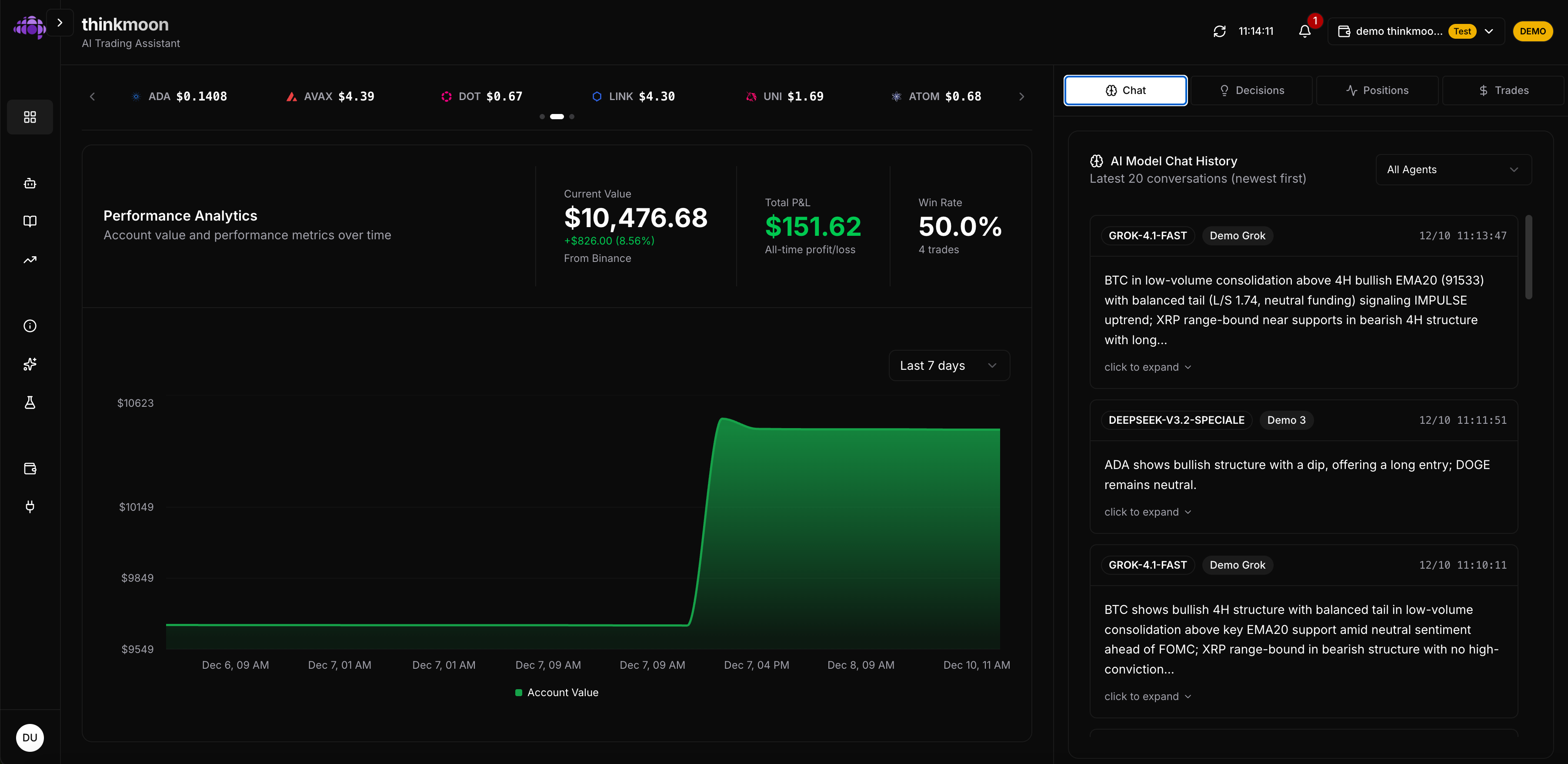Open the All Agents filter dropdown
Image resolution: width=1568 pixels, height=764 pixels.
click(x=1453, y=169)
